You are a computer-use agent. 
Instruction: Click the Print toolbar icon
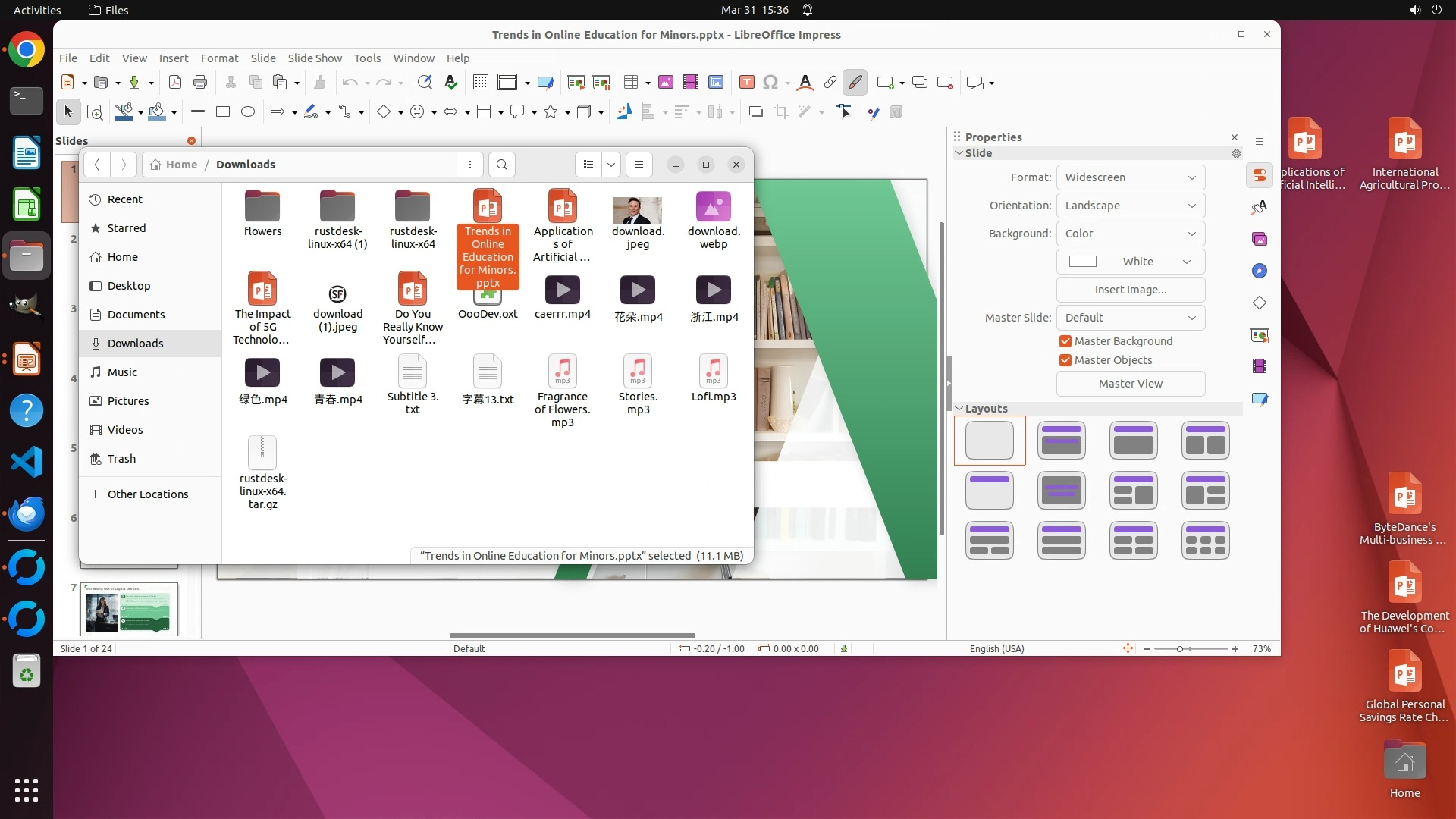pyautogui.click(x=200, y=83)
